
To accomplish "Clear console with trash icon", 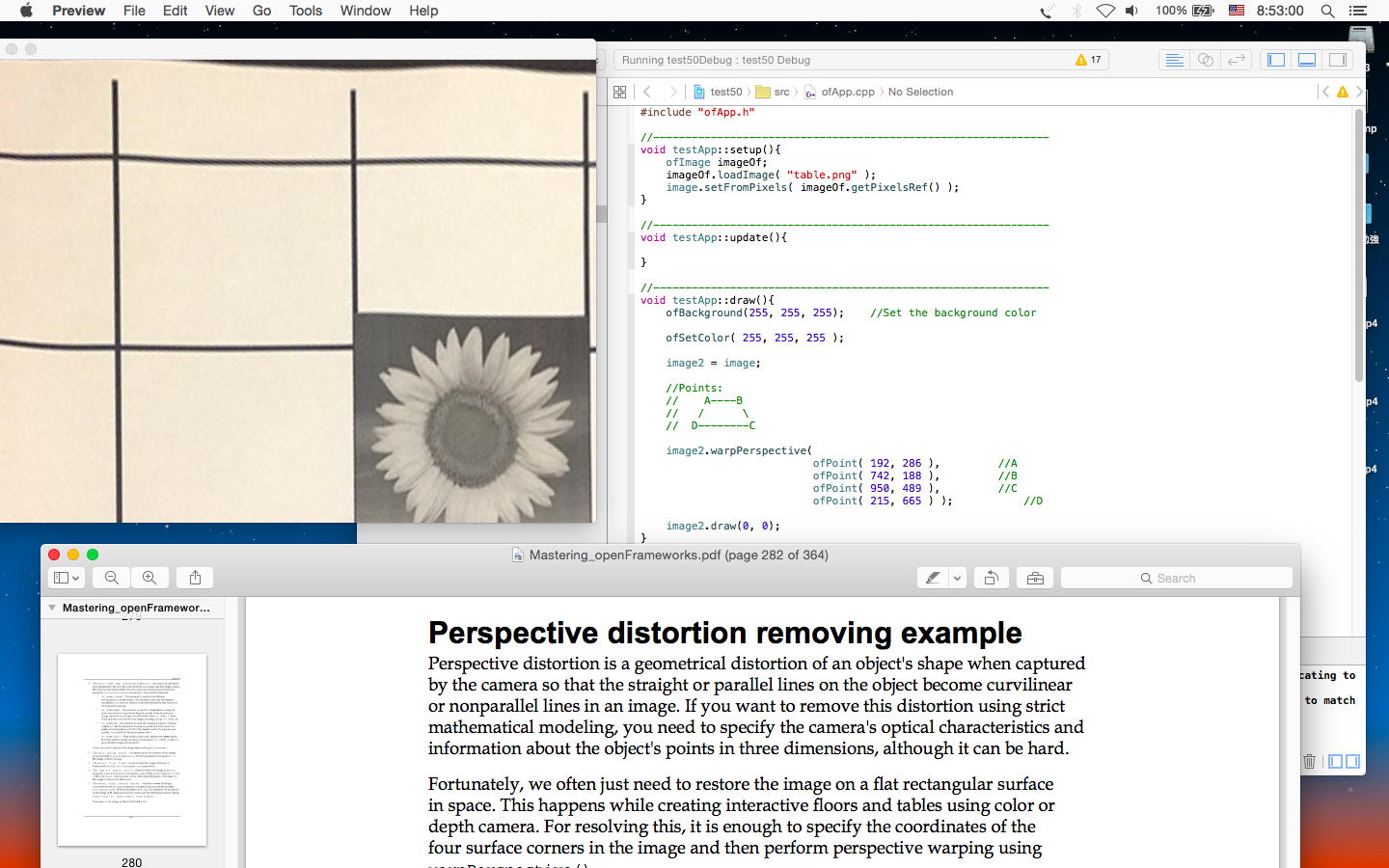I will (x=1309, y=761).
